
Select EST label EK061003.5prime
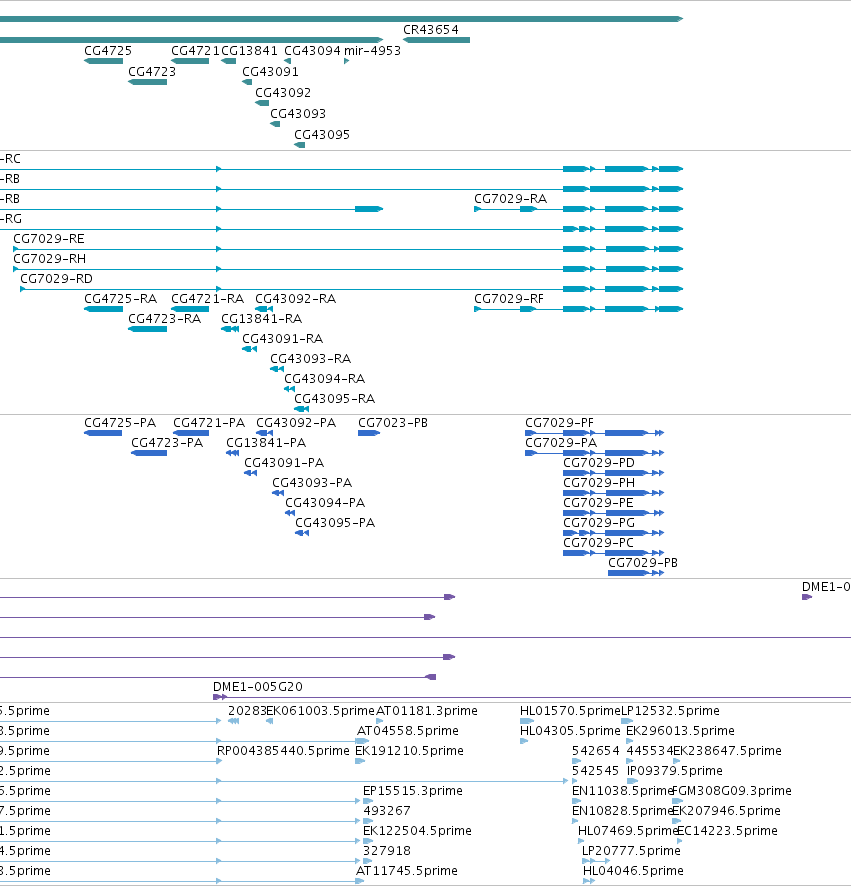click(x=320, y=710)
